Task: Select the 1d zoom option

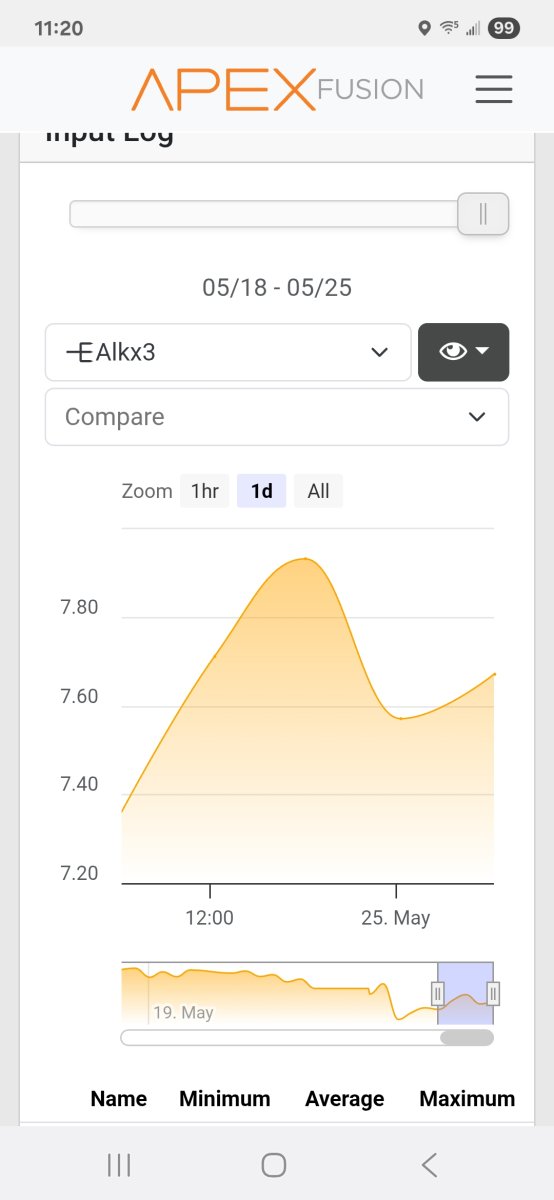Action: pos(262,491)
